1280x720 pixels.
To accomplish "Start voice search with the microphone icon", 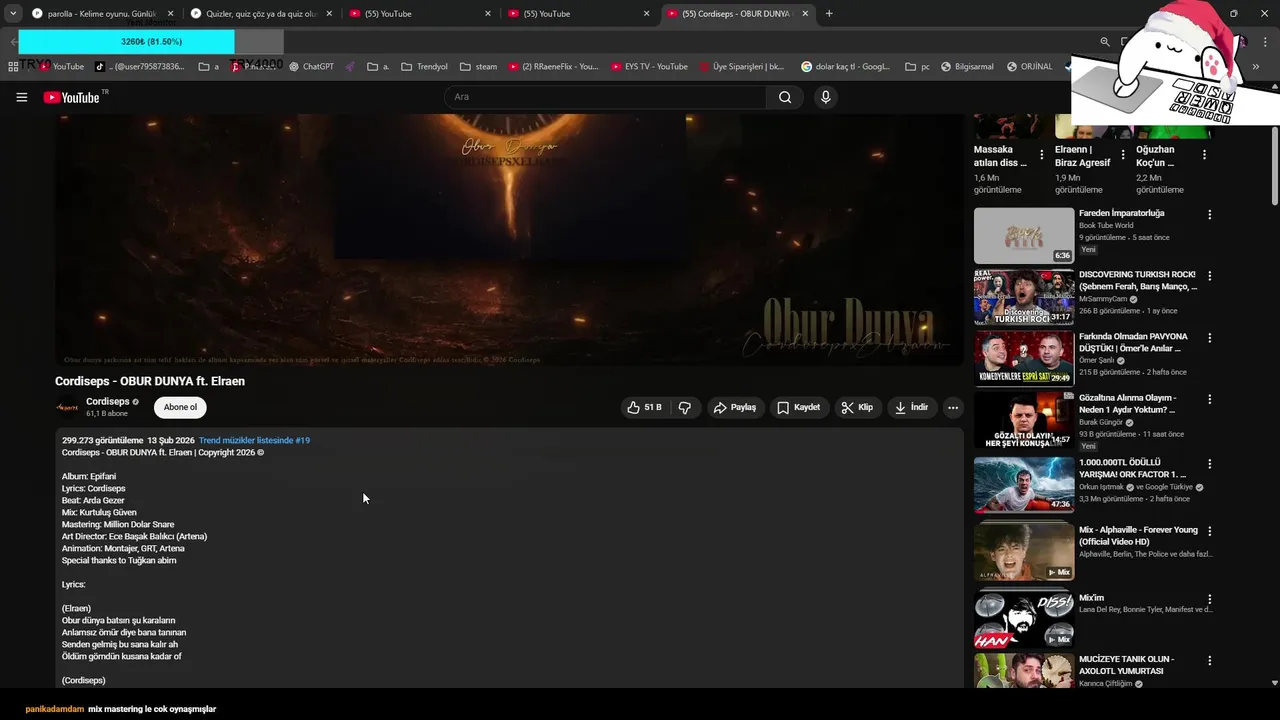I will 825,97.
